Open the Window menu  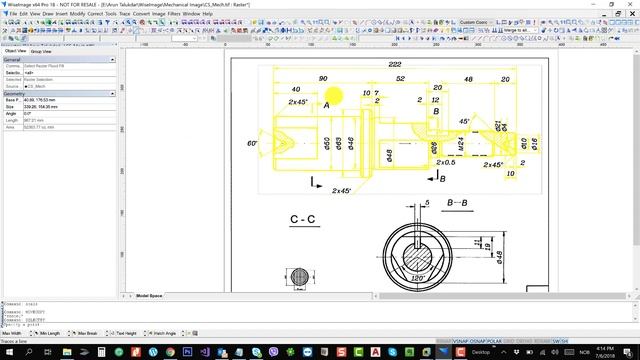191,14
